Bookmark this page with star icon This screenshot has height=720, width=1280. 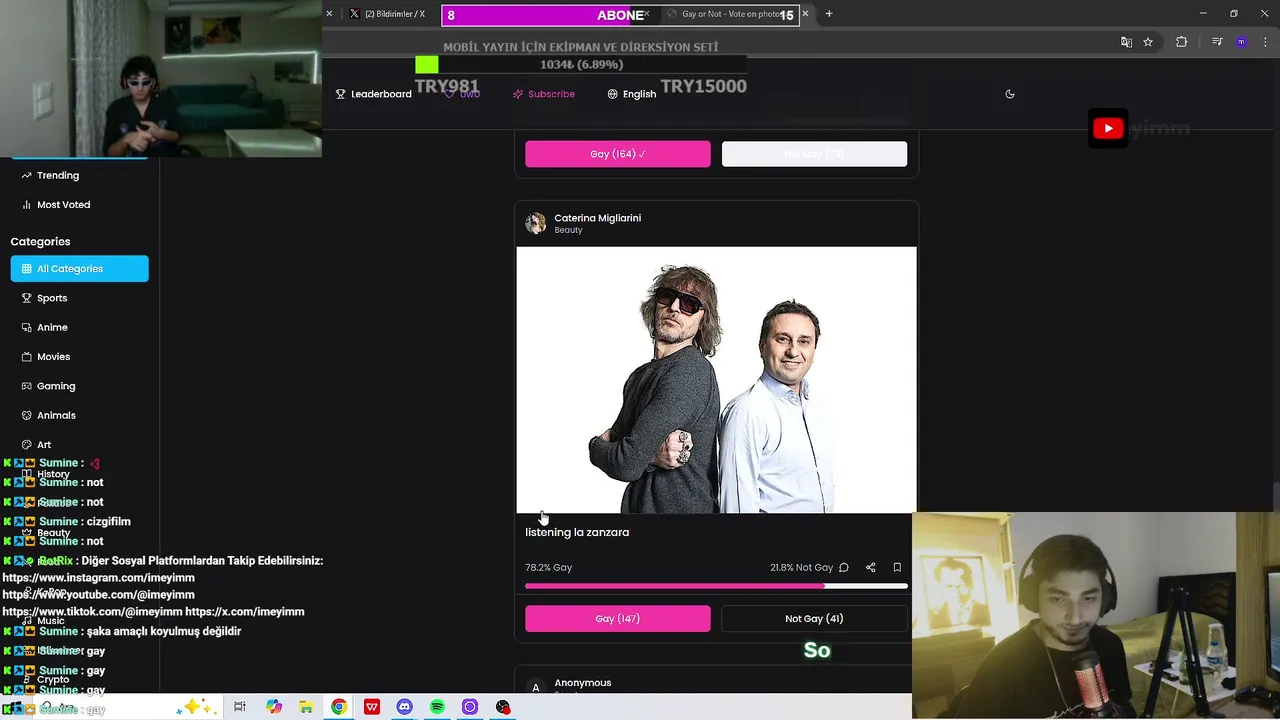point(1148,42)
